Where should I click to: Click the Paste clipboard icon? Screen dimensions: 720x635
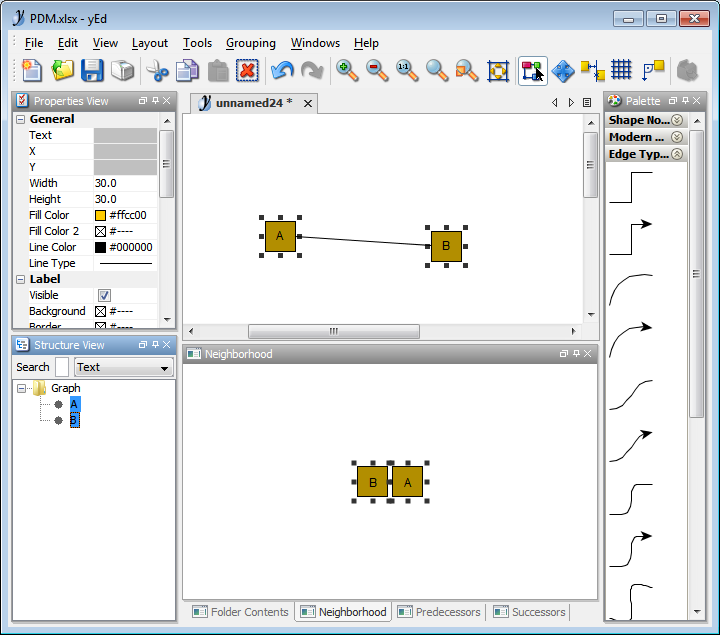[218, 71]
